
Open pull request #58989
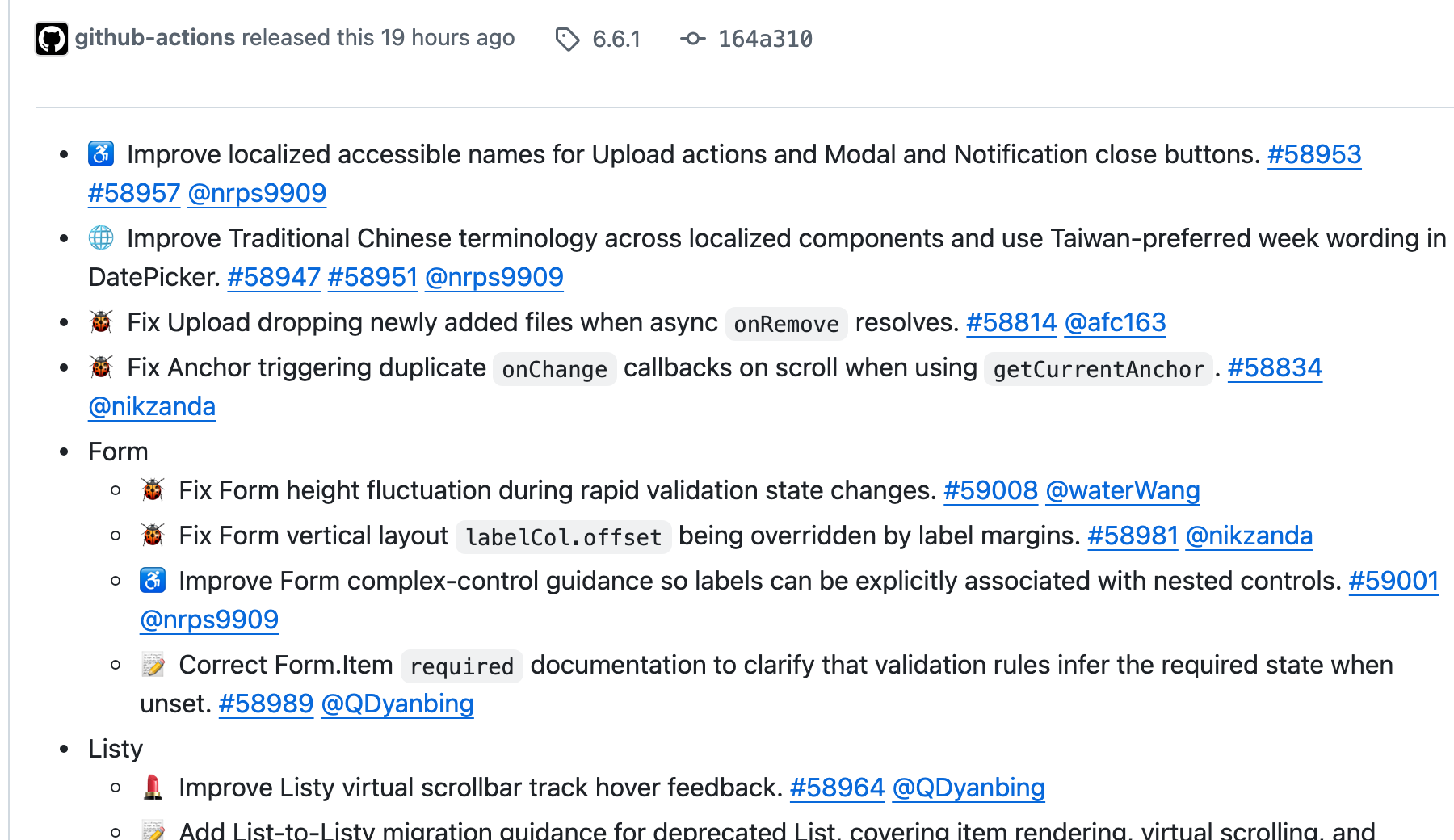click(266, 703)
